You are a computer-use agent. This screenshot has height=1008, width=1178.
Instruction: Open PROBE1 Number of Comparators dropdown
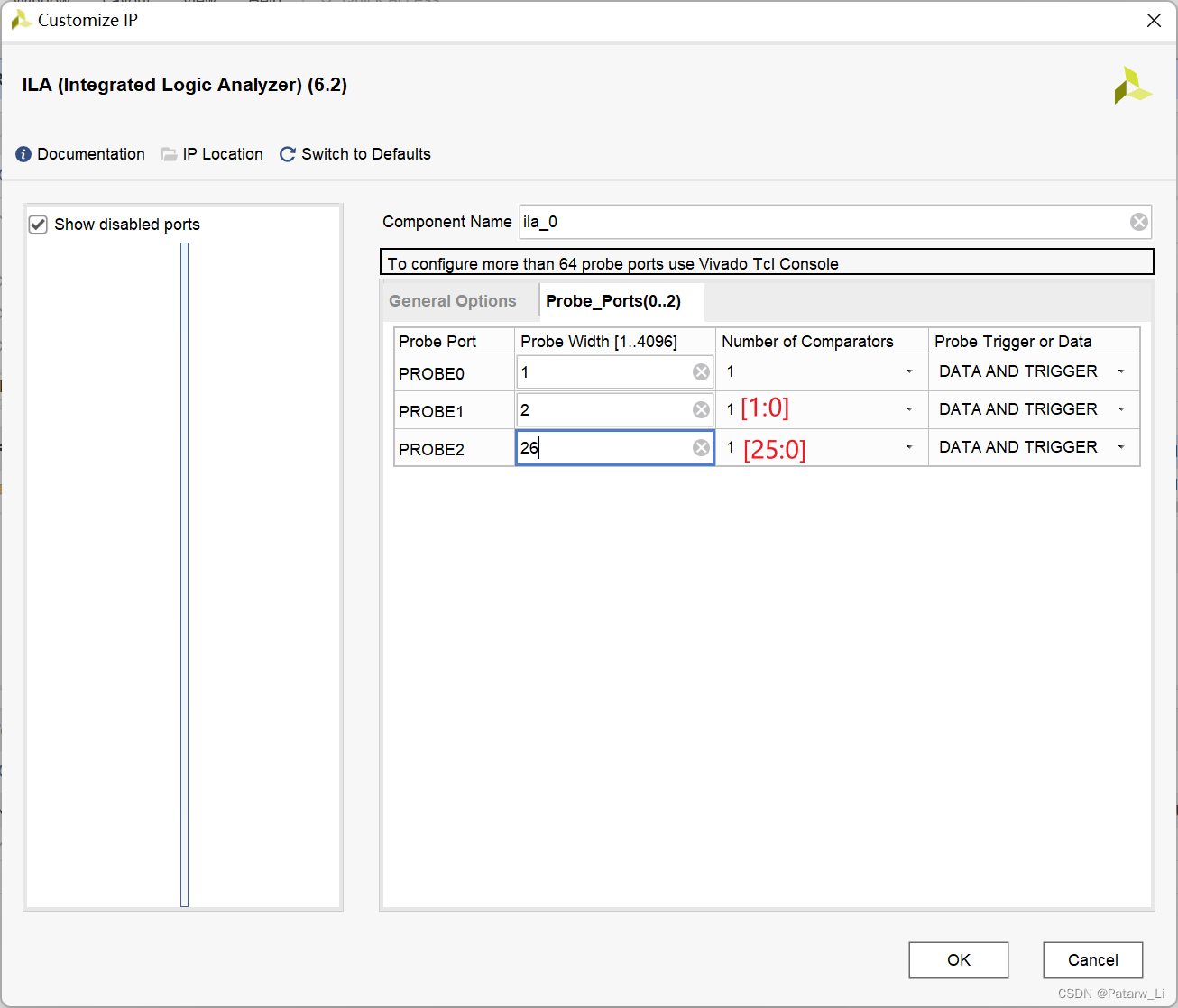tap(909, 409)
